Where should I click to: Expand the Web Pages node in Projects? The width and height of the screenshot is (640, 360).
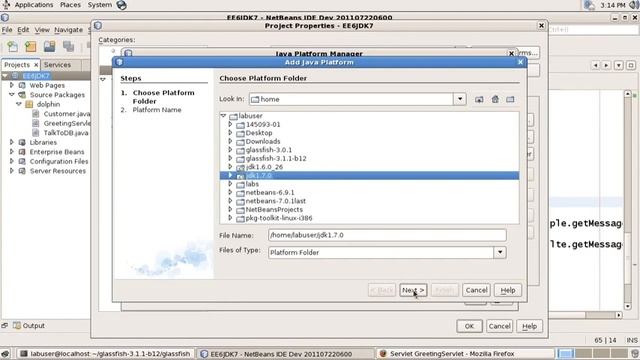tap(11, 85)
